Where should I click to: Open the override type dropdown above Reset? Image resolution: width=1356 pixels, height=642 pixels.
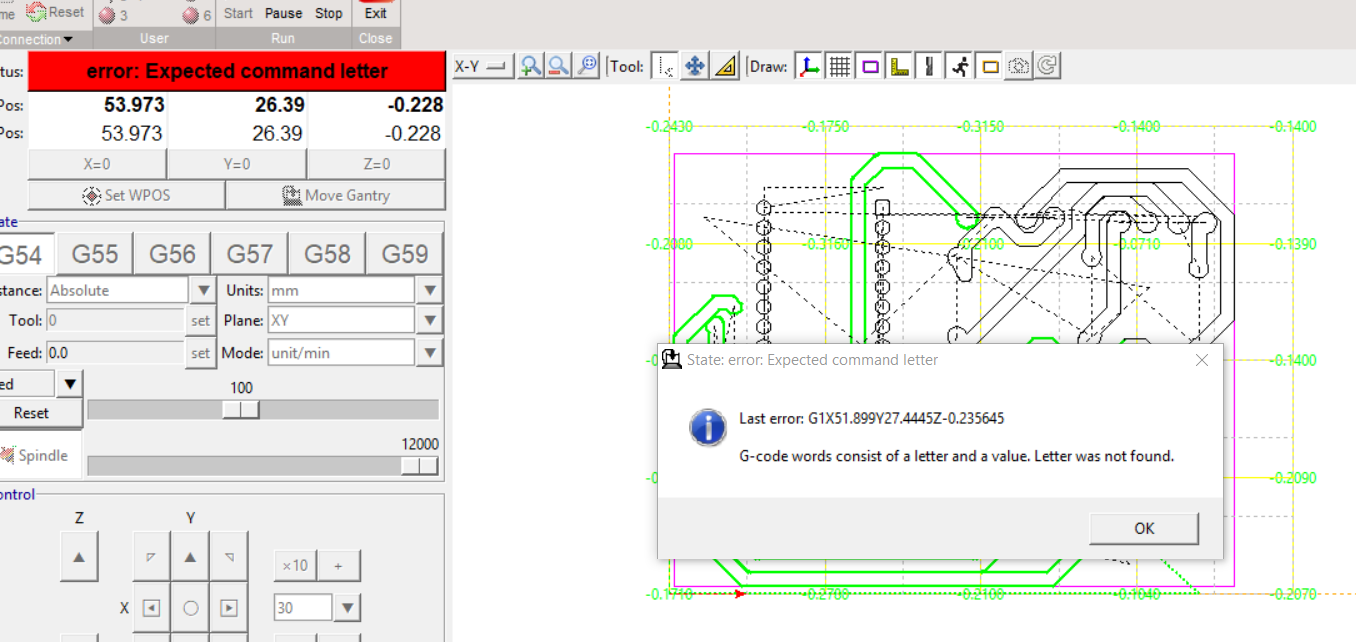(x=70, y=384)
